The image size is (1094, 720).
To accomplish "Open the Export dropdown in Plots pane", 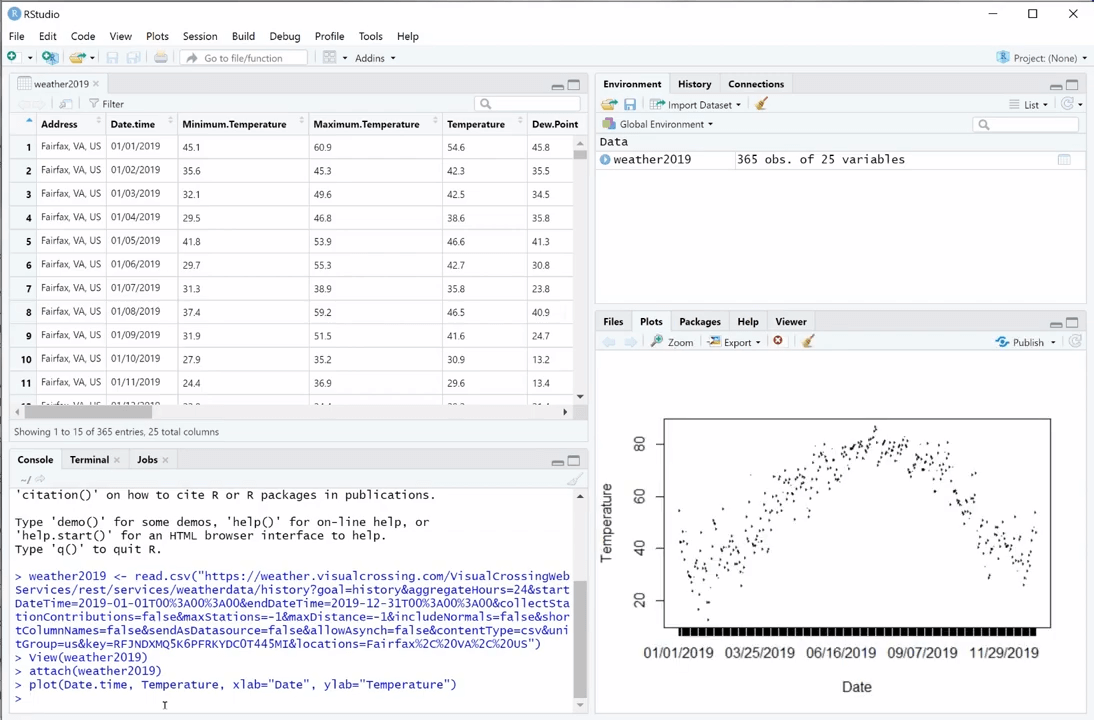I will coord(737,342).
